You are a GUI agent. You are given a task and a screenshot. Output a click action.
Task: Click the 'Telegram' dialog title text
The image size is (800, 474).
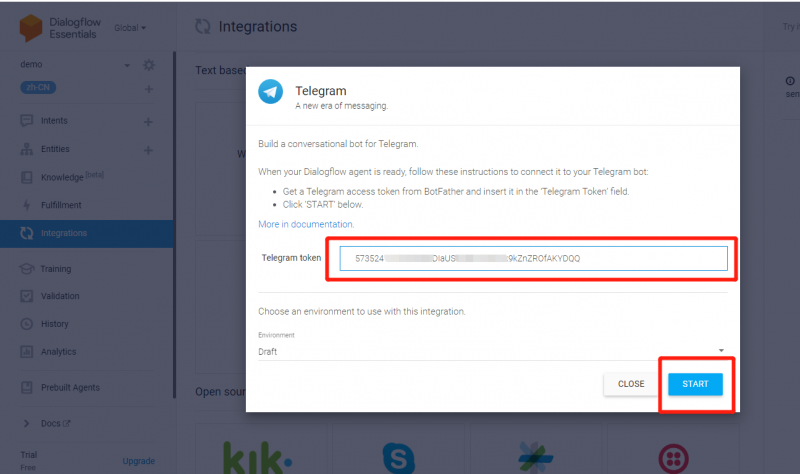321,91
